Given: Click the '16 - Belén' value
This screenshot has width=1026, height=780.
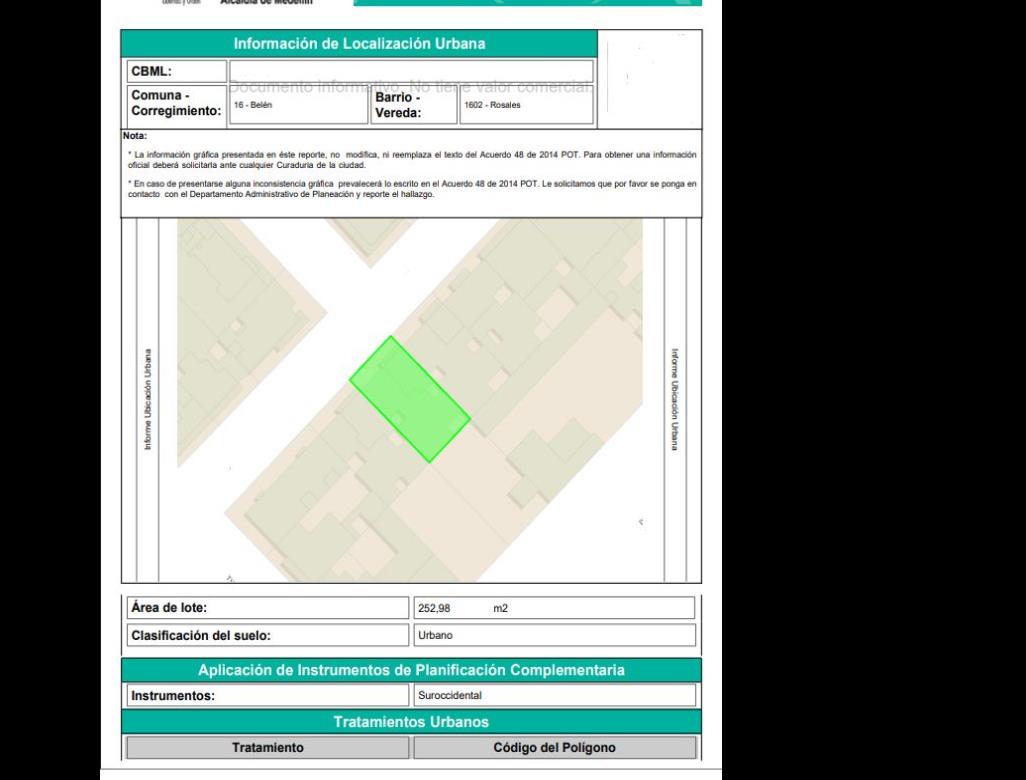Looking at the screenshot, I should (x=253, y=105).
